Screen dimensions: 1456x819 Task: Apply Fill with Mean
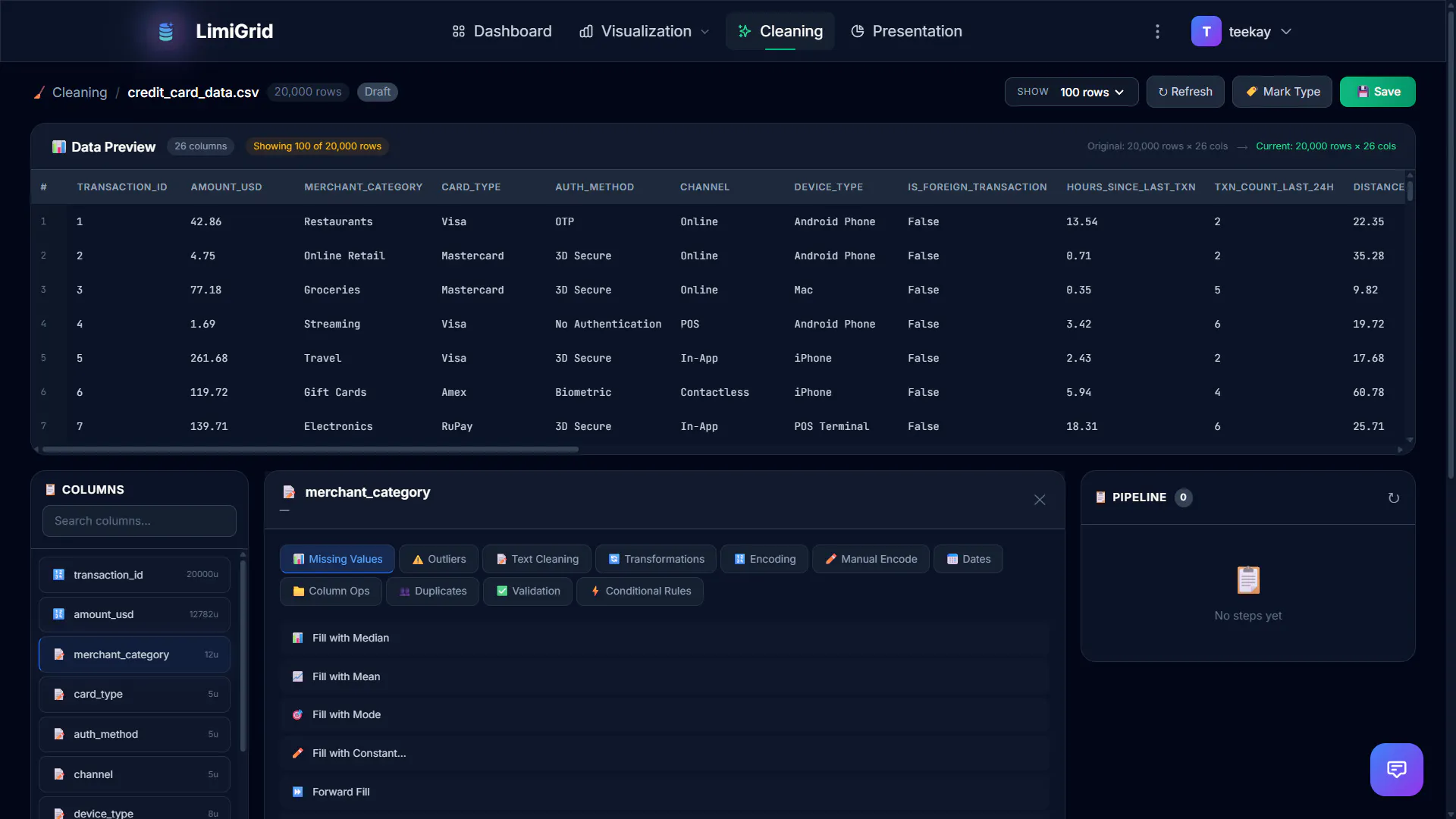(664, 676)
